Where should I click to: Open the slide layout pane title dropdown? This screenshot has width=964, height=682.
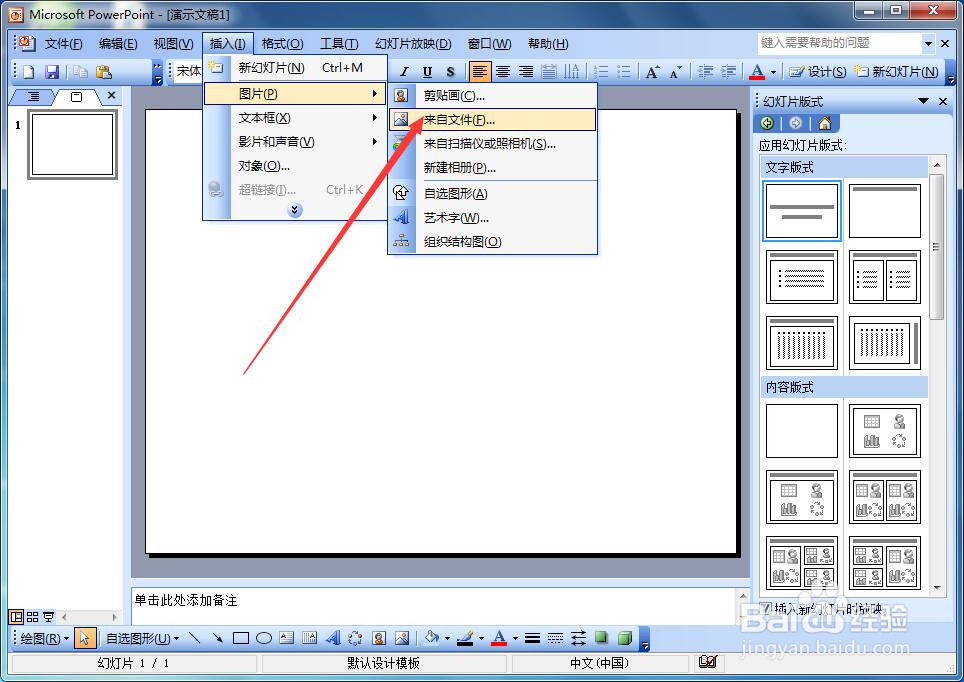923,101
